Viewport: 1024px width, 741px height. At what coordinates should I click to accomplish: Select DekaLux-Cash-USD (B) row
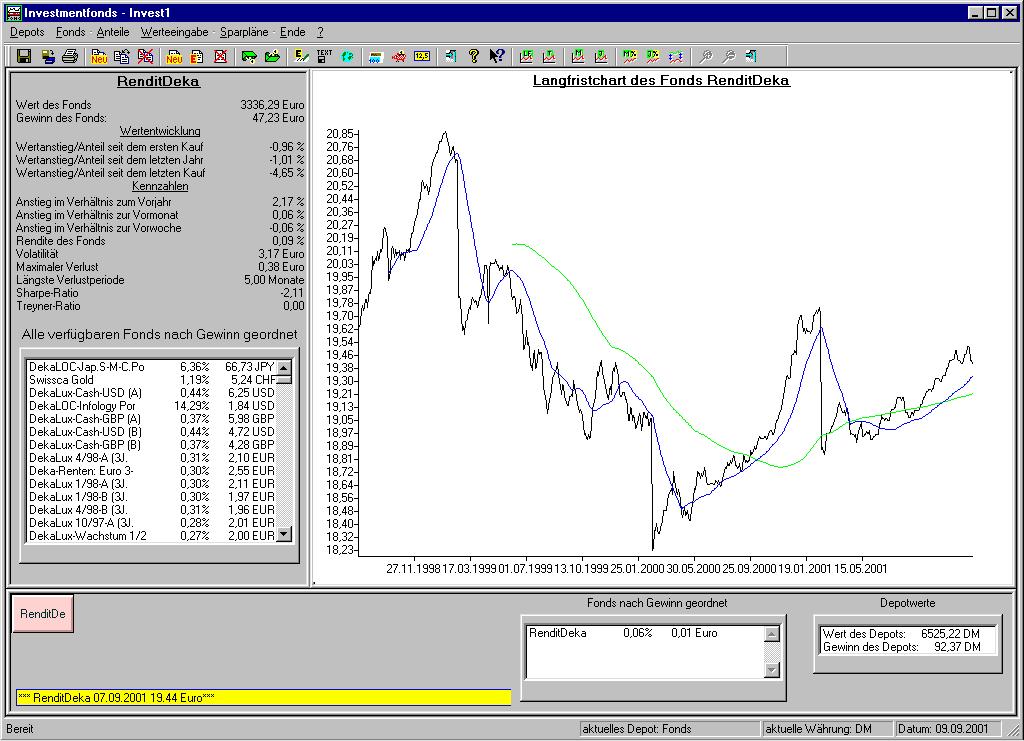pyautogui.click(x=152, y=432)
